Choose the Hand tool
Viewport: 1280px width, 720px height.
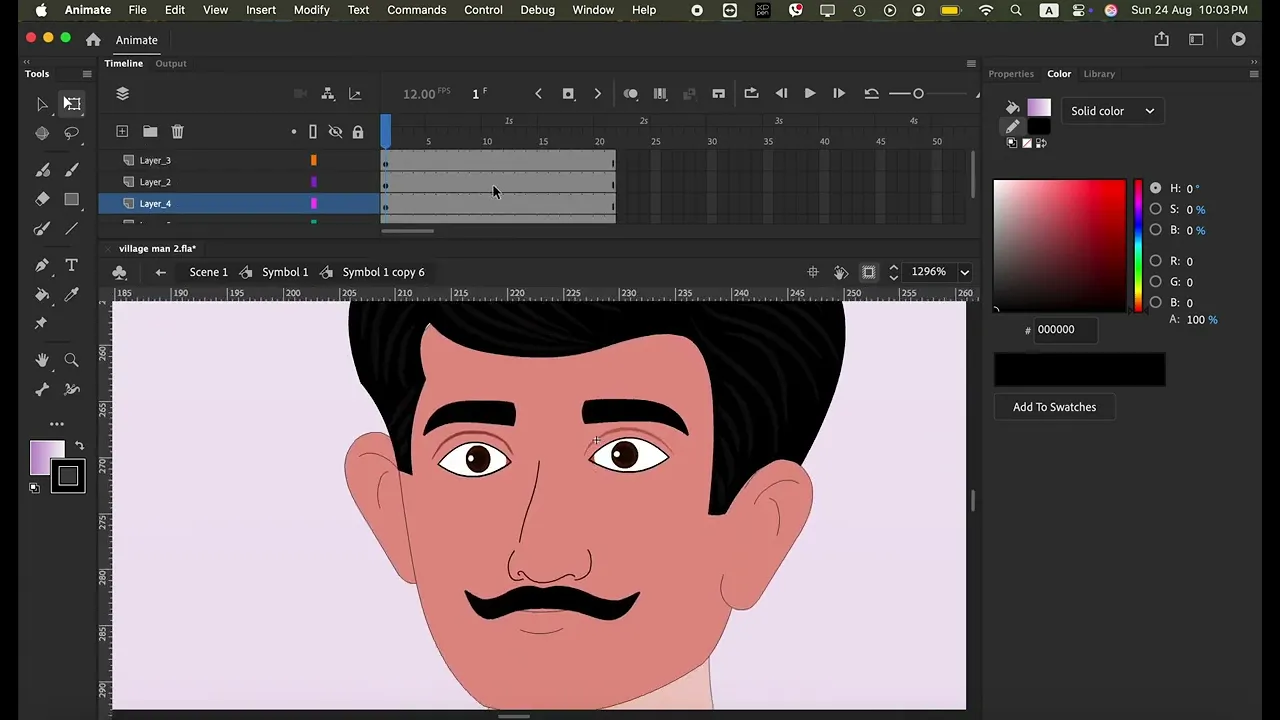tap(42, 360)
